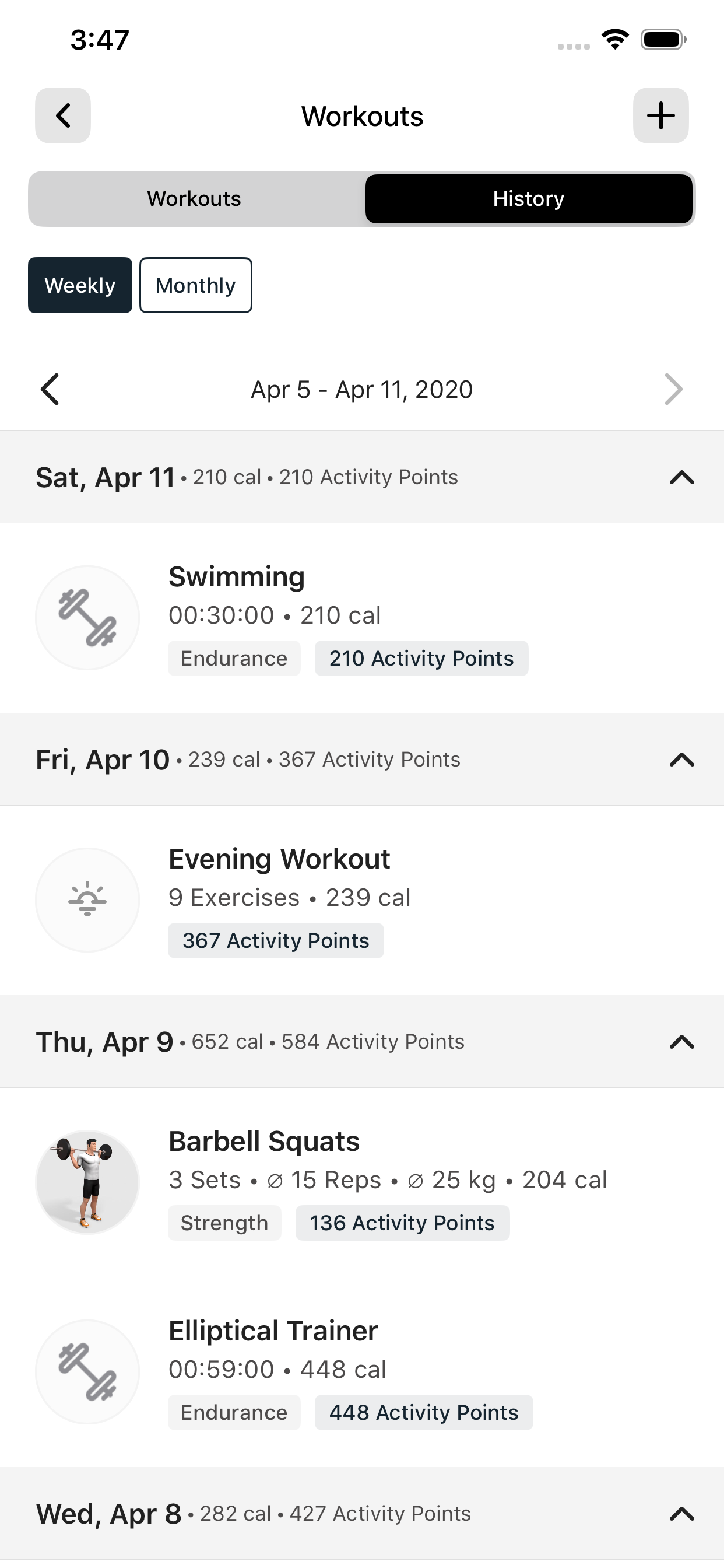
Task: Switch to the History tab
Action: tap(529, 199)
